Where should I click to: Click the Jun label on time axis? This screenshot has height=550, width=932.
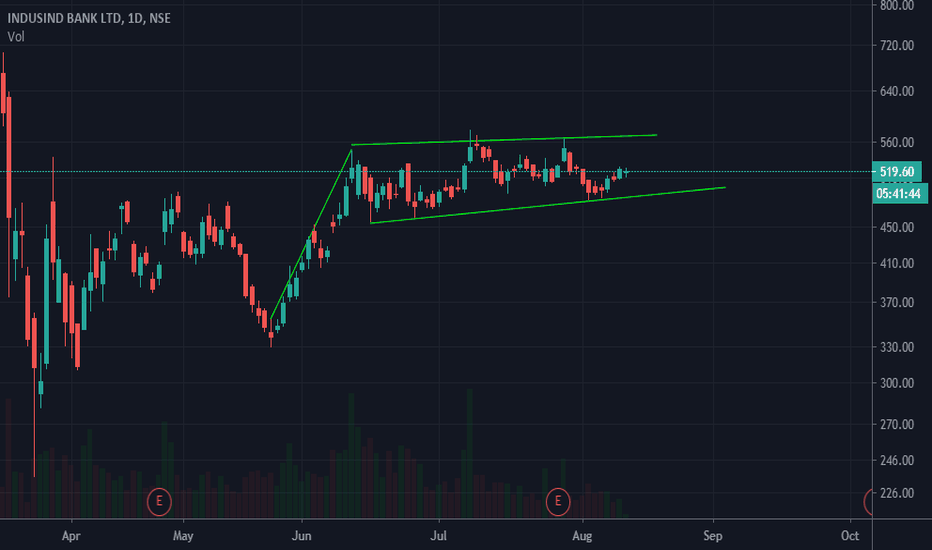click(x=301, y=536)
